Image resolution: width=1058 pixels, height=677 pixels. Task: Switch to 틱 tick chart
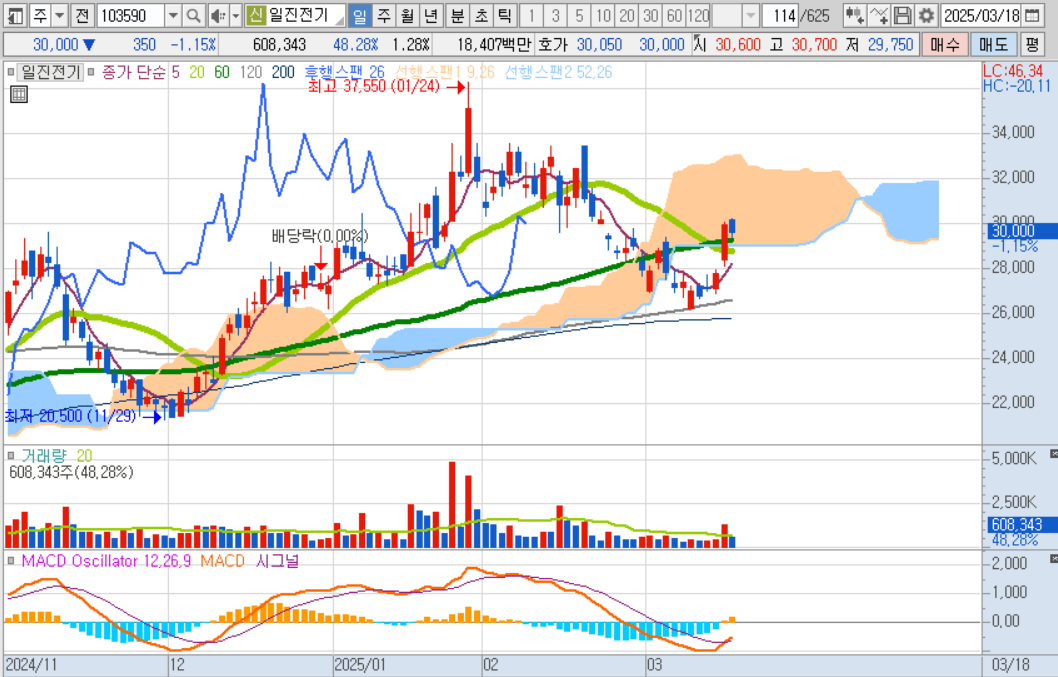[505, 15]
